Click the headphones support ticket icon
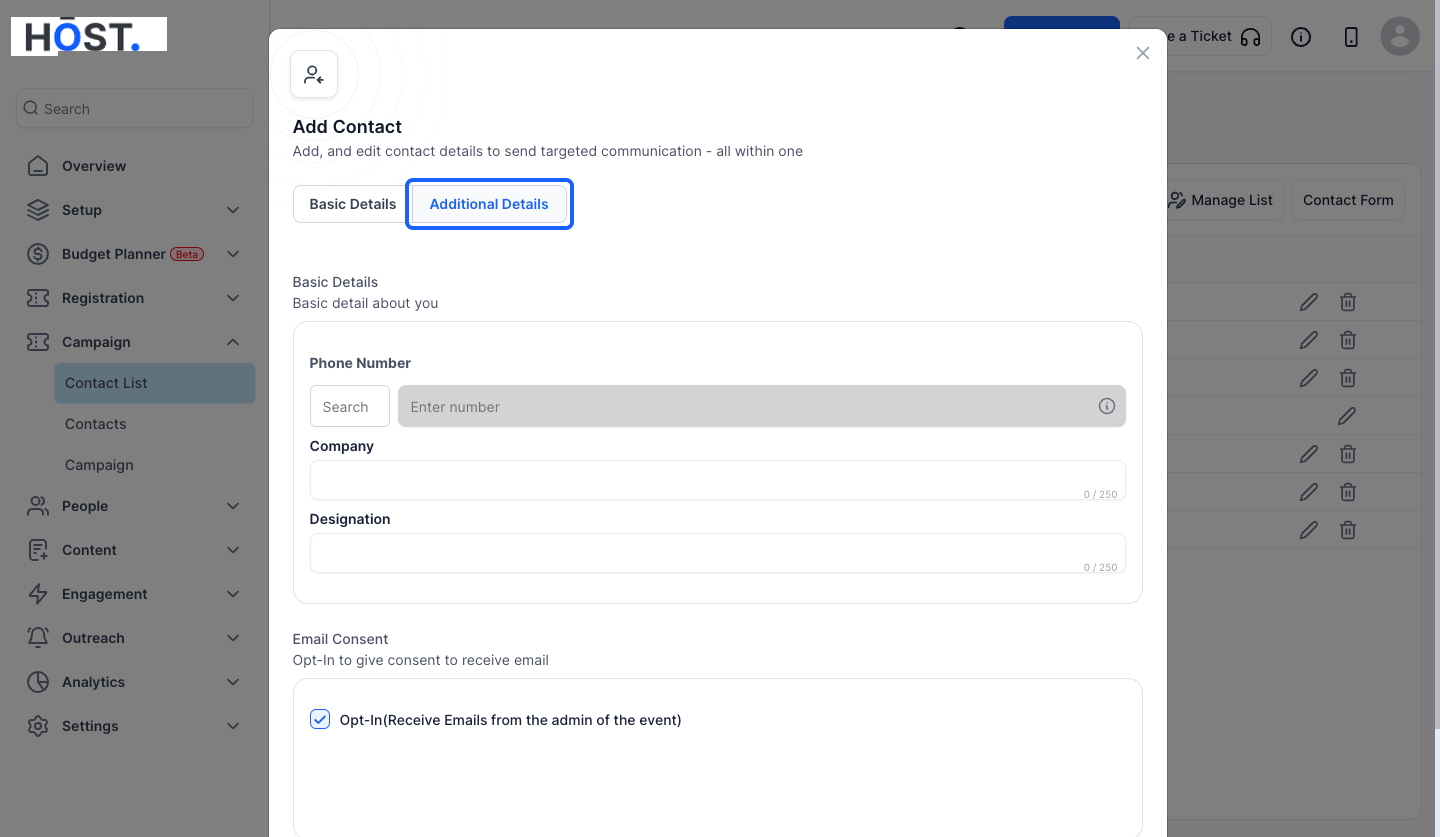The width and height of the screenshot is (1440, 837). click(x=1250, y=37)
